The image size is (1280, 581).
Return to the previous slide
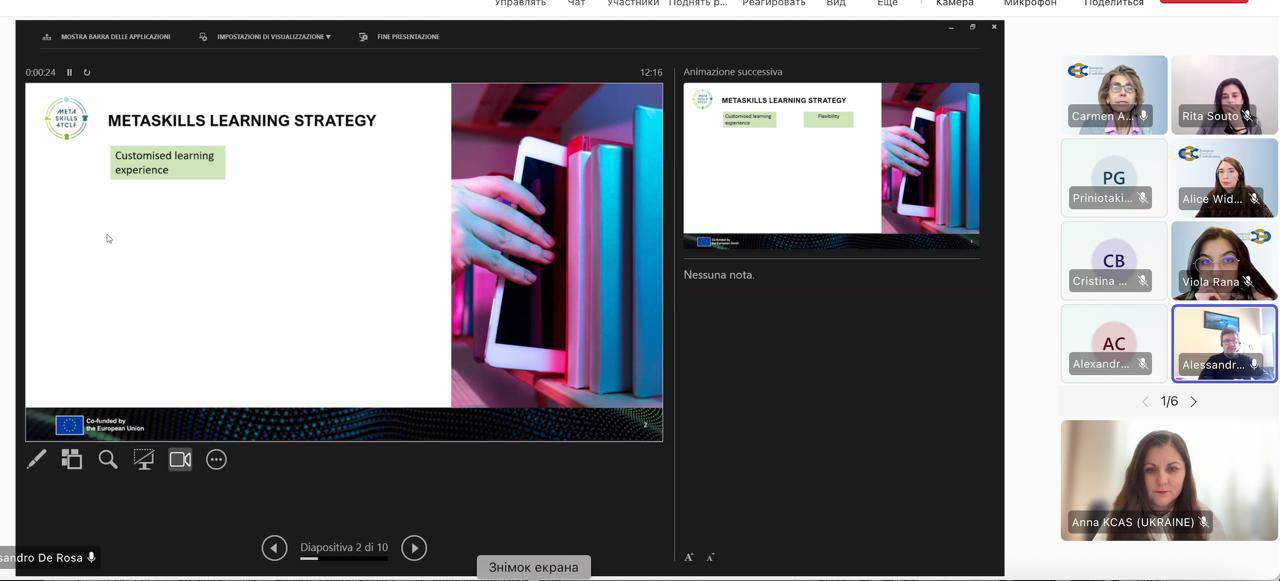[274, 547]
